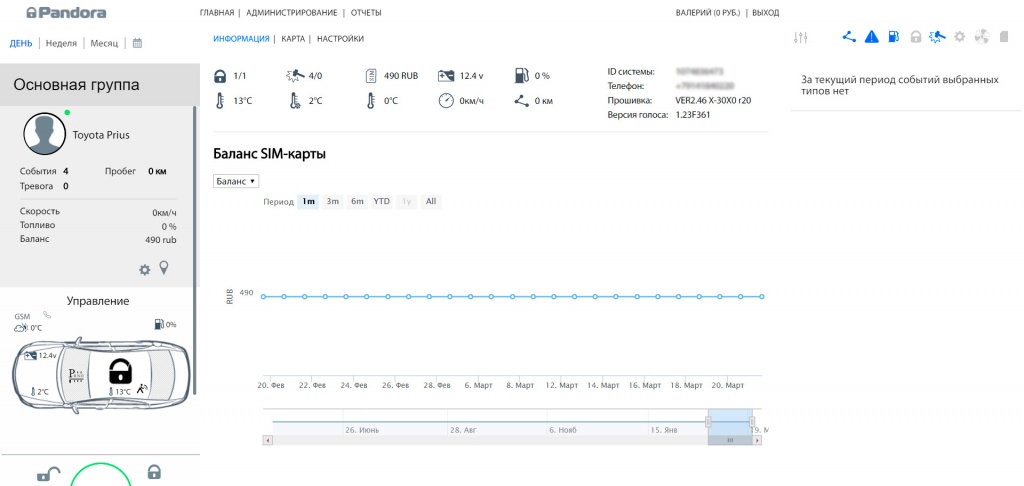Screen dimensions: 1024x486
Task: Click the chart navigator left handle
Action: [708, 422]
